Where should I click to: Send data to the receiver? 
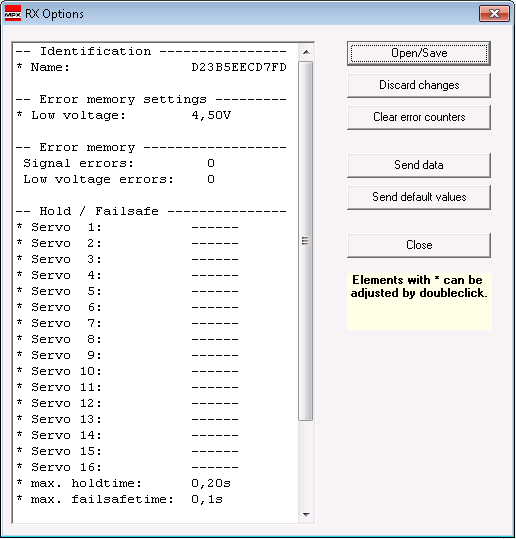419,165
